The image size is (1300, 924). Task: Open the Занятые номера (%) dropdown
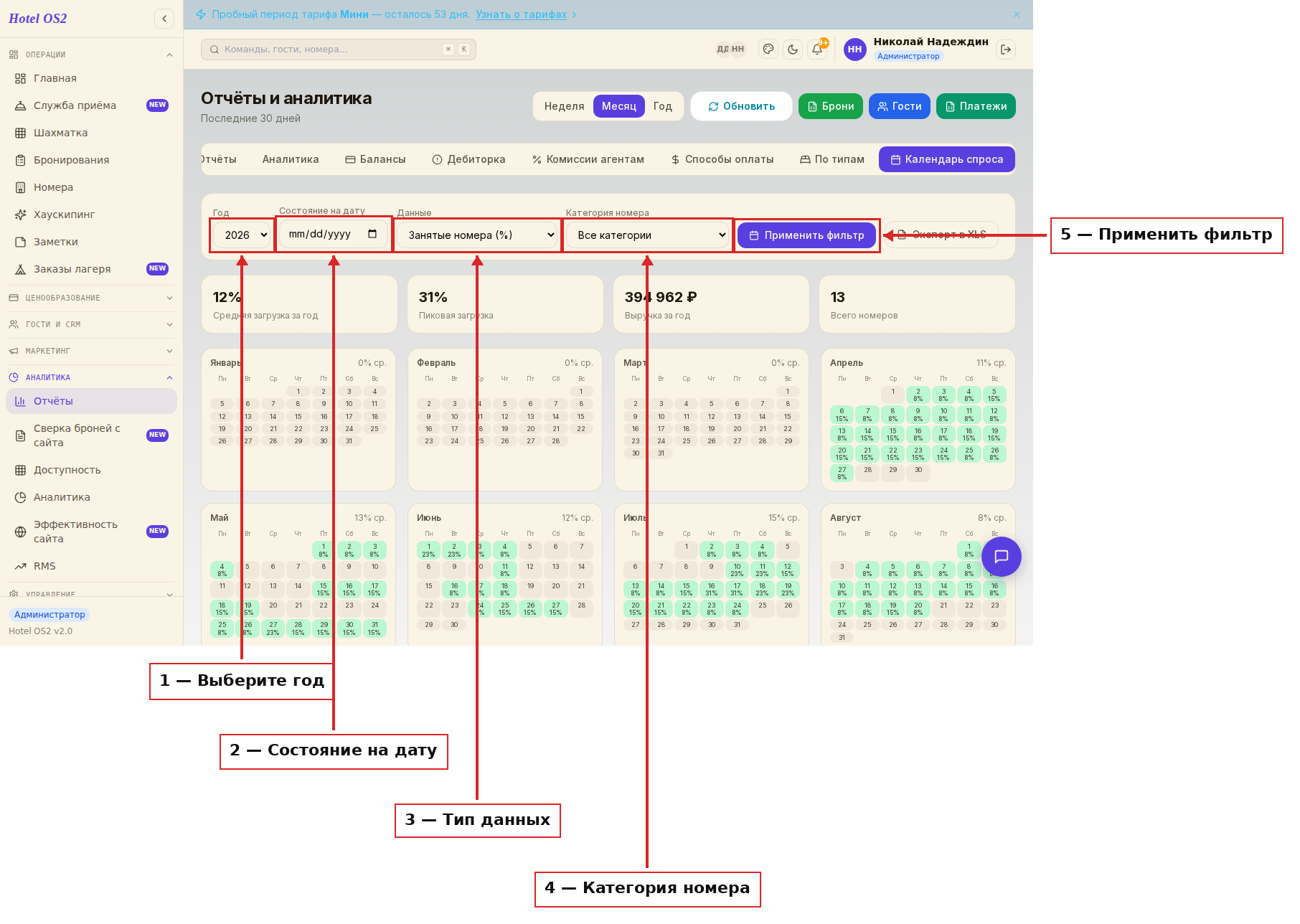[x=477, y=235]
